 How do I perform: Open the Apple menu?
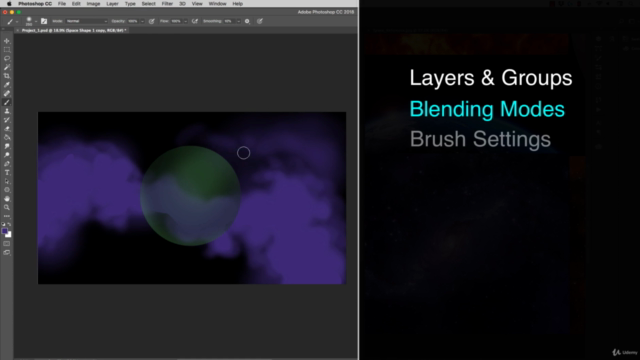click(9, 4)
